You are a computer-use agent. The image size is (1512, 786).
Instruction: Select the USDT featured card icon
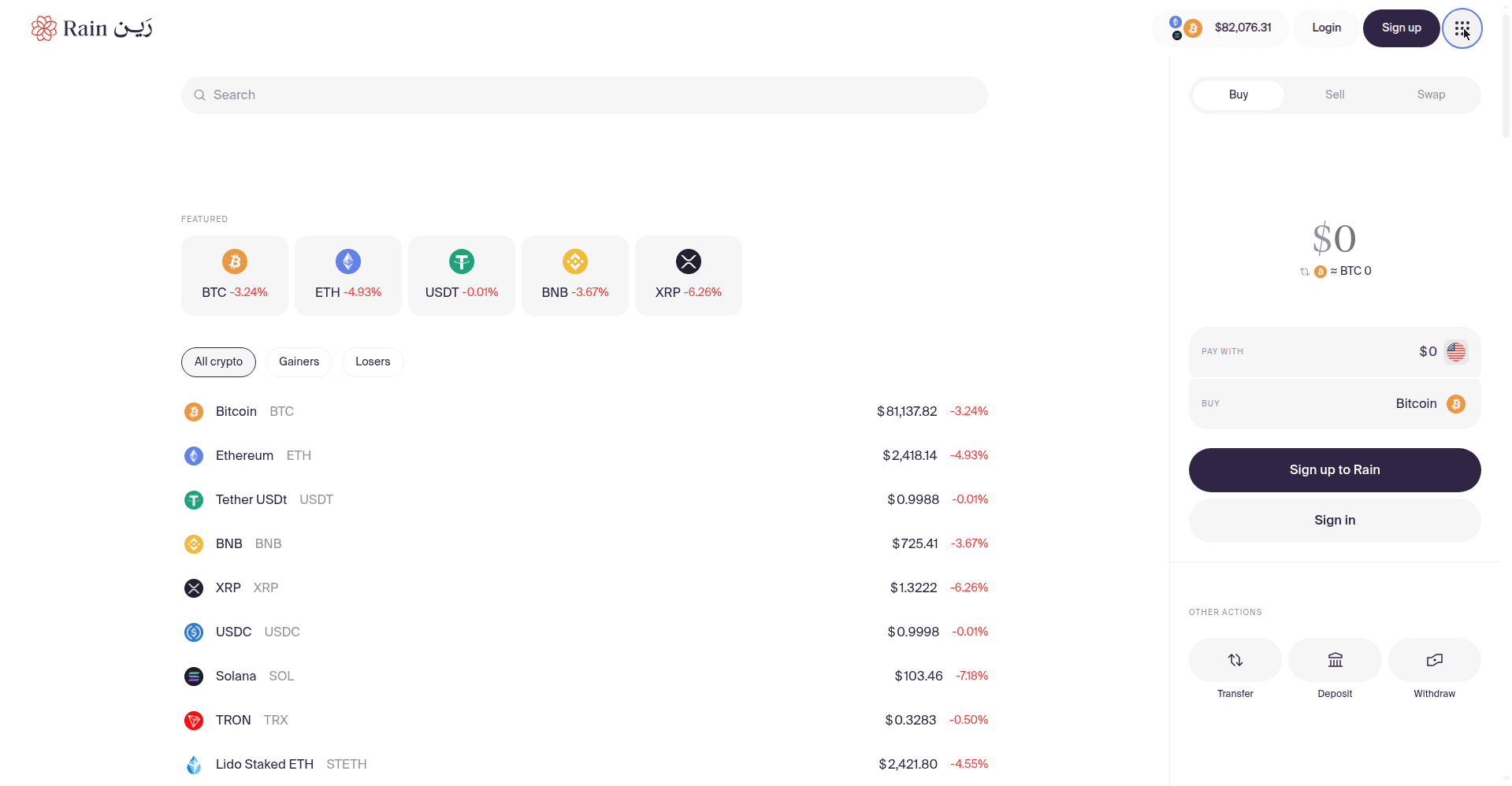(x=462, y=261)
